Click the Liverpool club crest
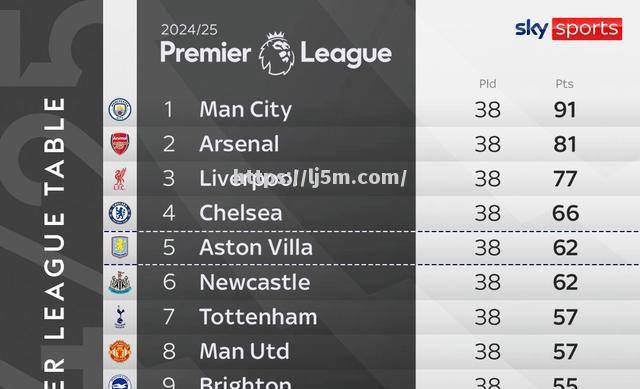This screenshot has width=640, height=389. click(120, 179)
